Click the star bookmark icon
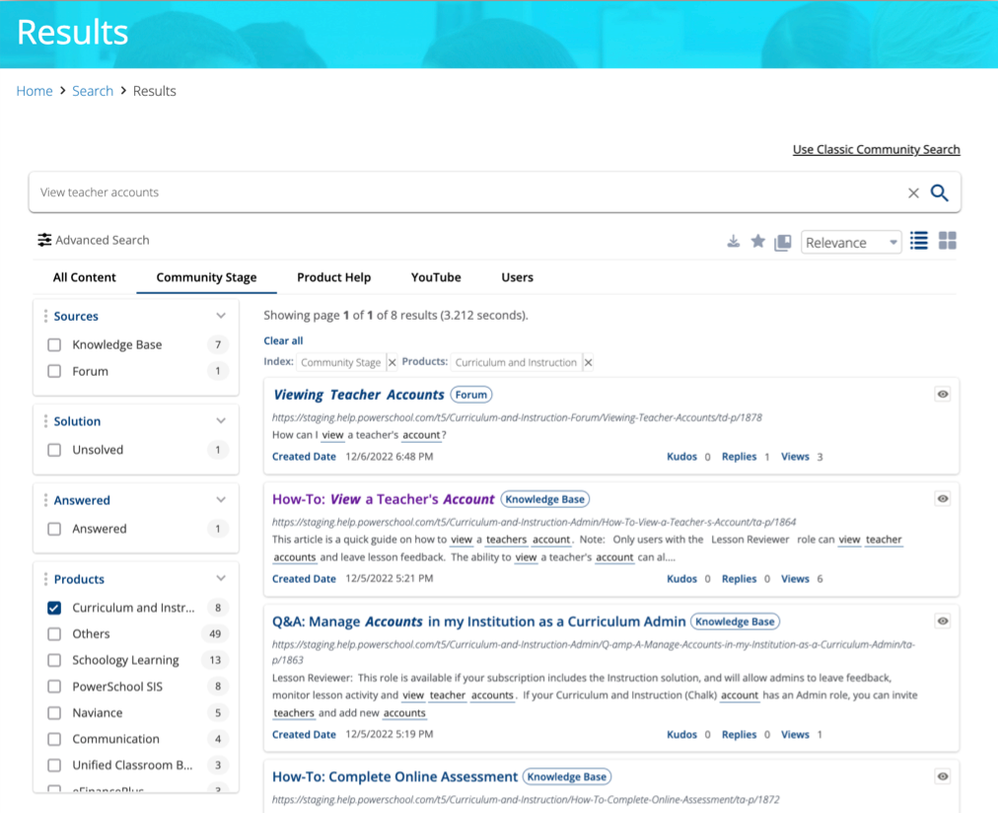Screen dimensions: 998x813 pyautogui.click(x=758, y=241)
